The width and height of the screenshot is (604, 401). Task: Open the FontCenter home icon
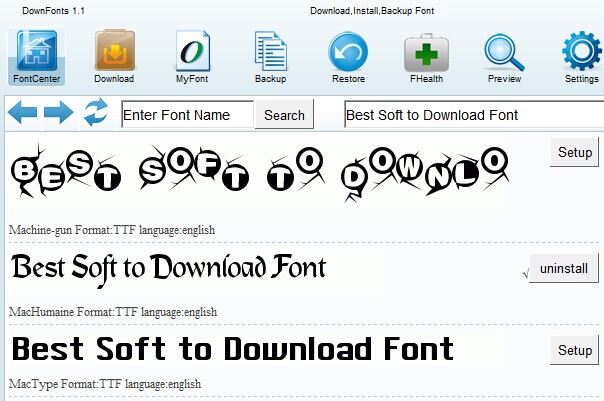(37, 57)
